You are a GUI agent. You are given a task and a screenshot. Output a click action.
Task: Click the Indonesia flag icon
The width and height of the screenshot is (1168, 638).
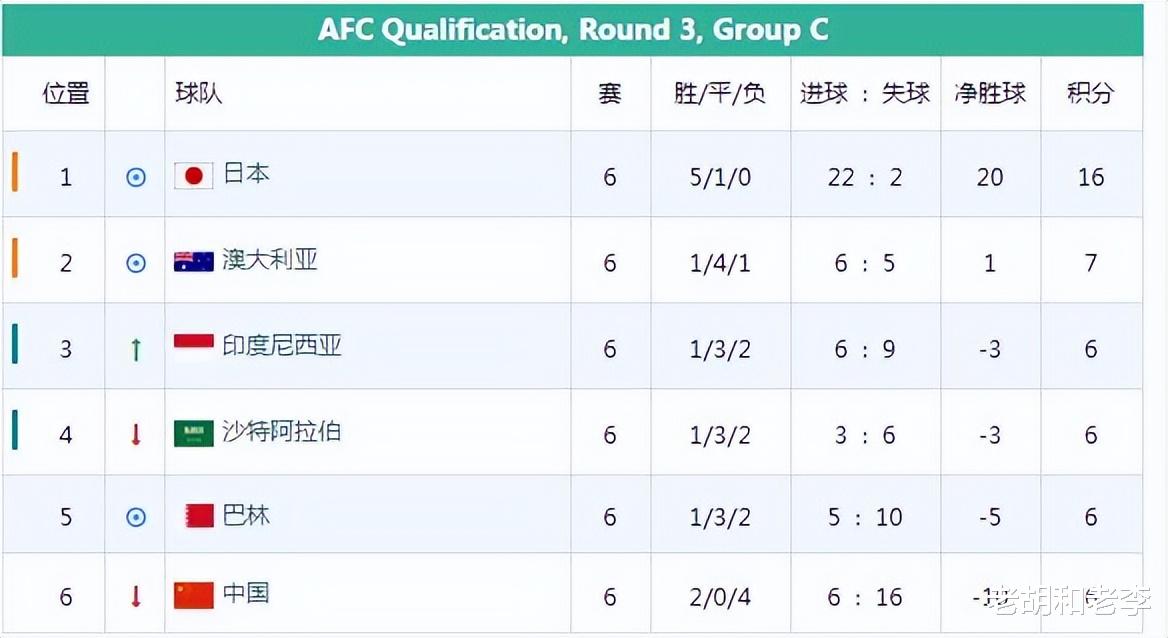coord(194,347)
